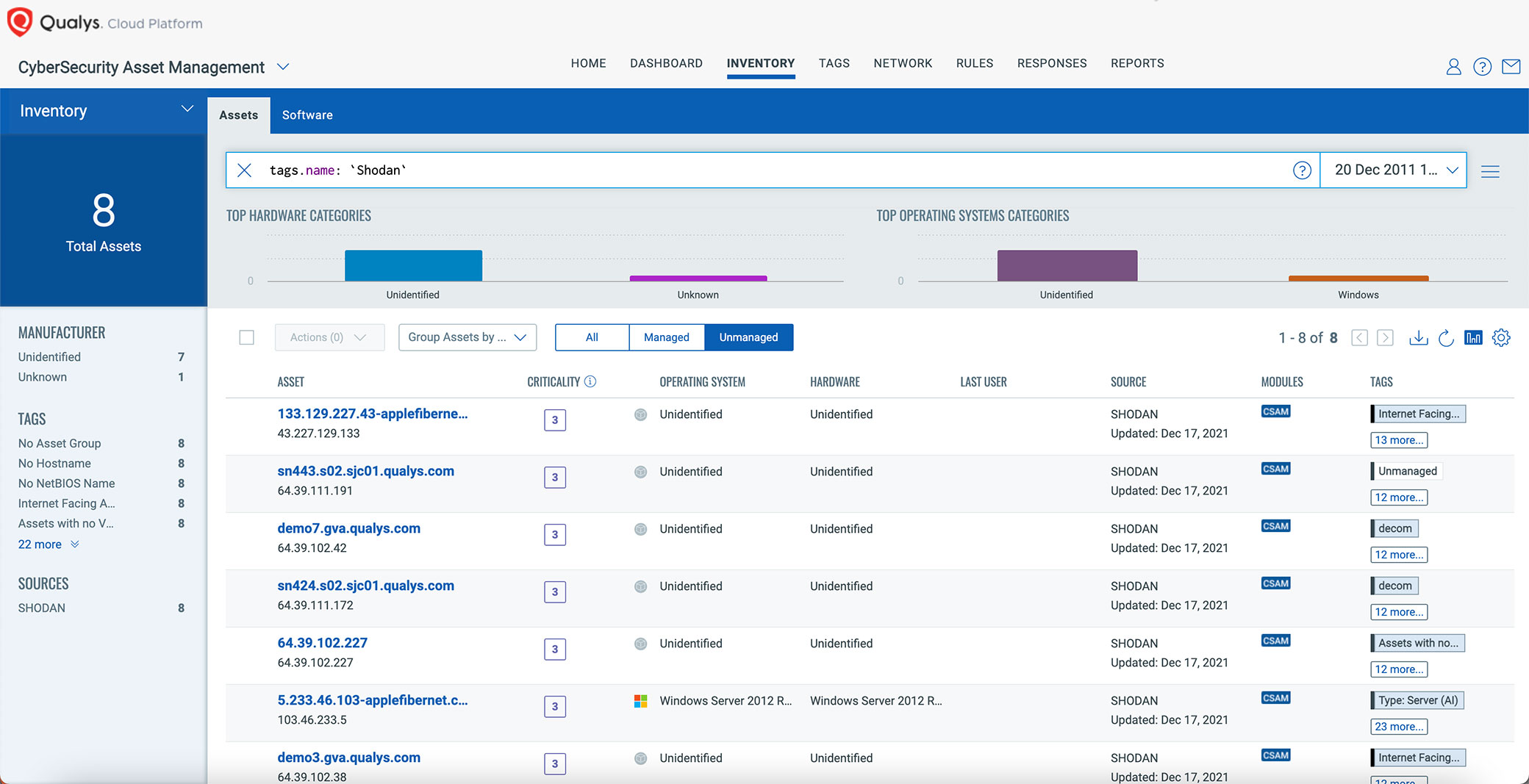This screenshot has width=1529, height=784.
Task: Open the download/export icon above asset list
Action: point(1419,337)
